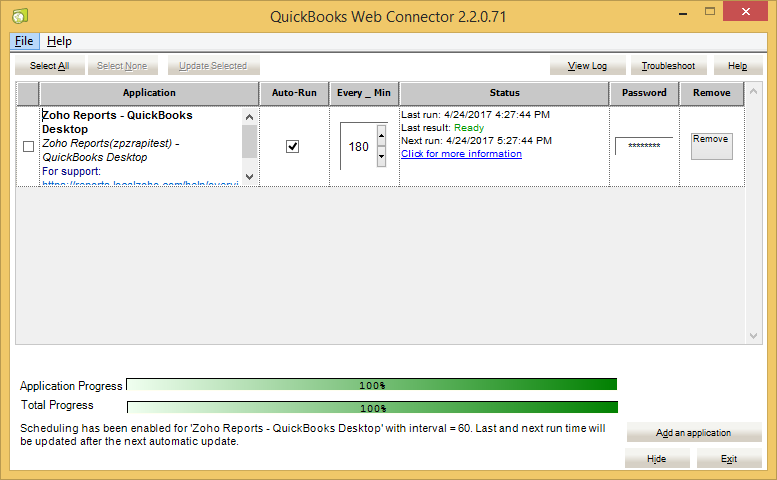The image size is (777, 480).
Task: Click the Password column header
Action: pos(644,93)
